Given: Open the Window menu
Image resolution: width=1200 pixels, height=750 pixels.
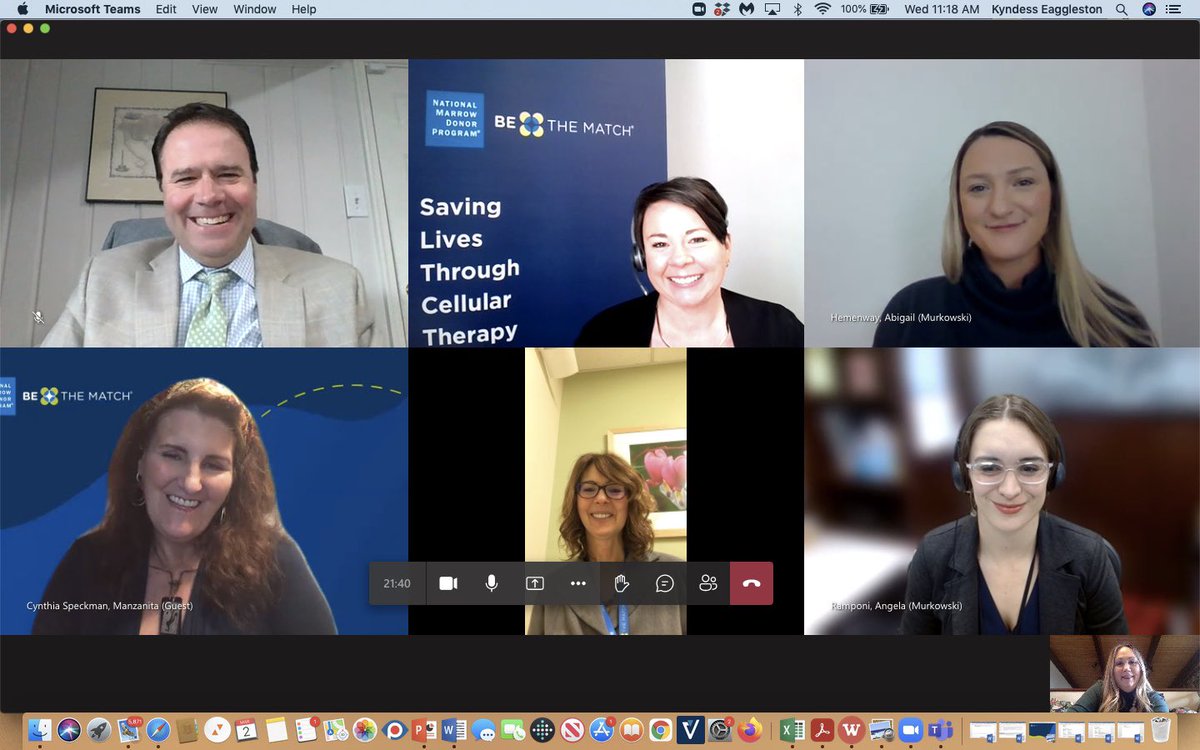Looking at the screenshot, I should 255,9.
